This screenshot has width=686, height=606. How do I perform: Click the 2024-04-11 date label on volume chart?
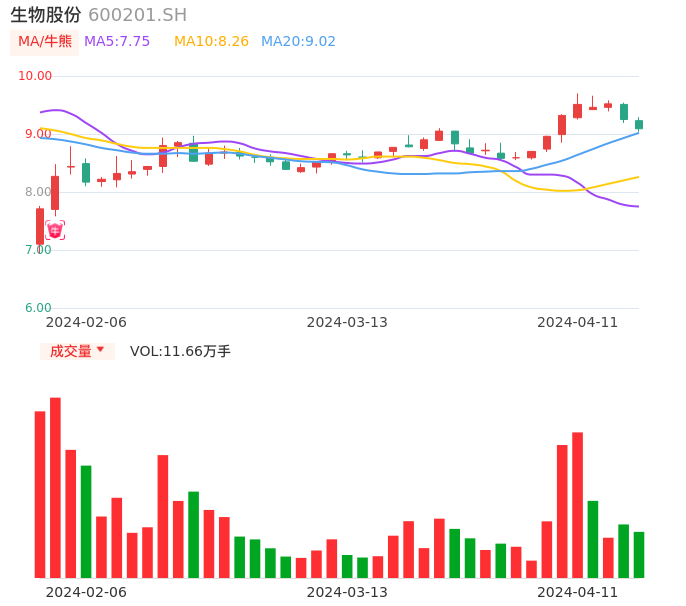tap(578, 592)
